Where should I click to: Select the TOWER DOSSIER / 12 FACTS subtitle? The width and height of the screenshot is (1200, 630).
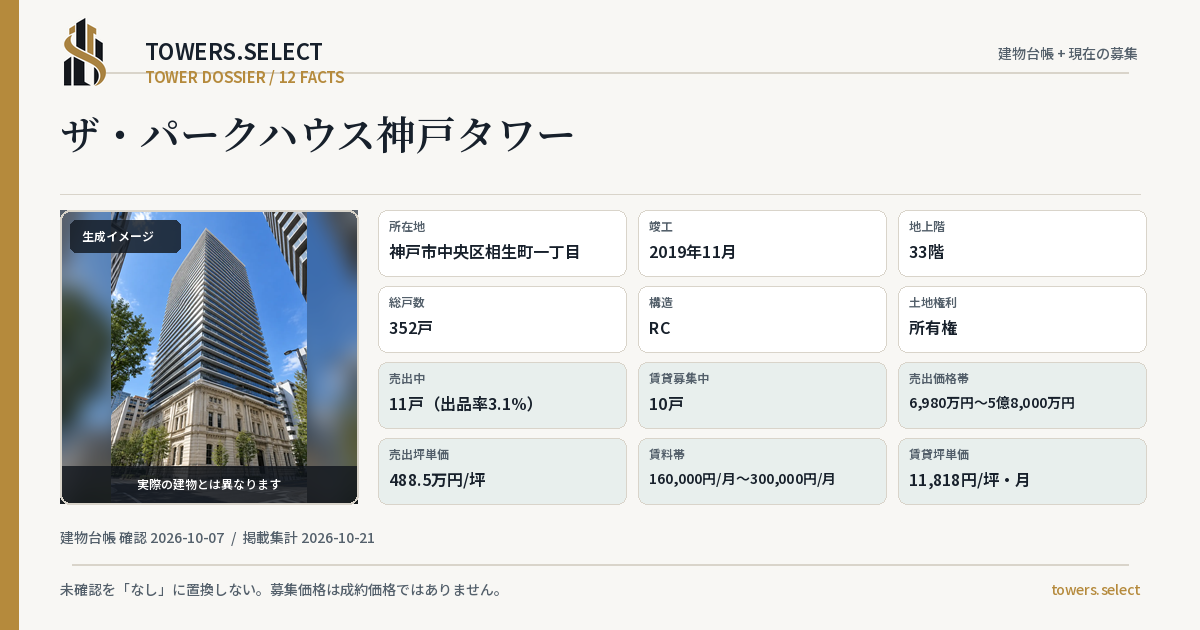point(245,77)
